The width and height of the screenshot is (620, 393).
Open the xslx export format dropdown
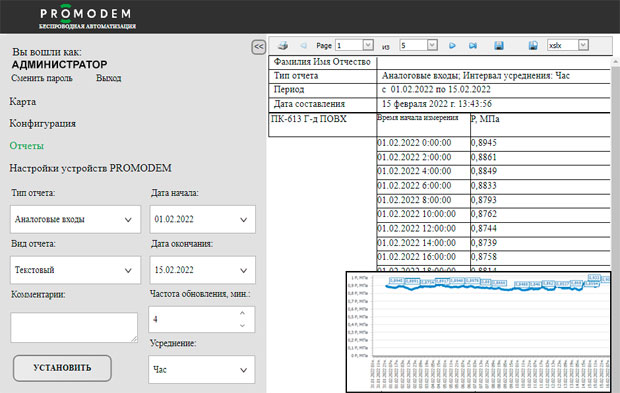[583, 45]
